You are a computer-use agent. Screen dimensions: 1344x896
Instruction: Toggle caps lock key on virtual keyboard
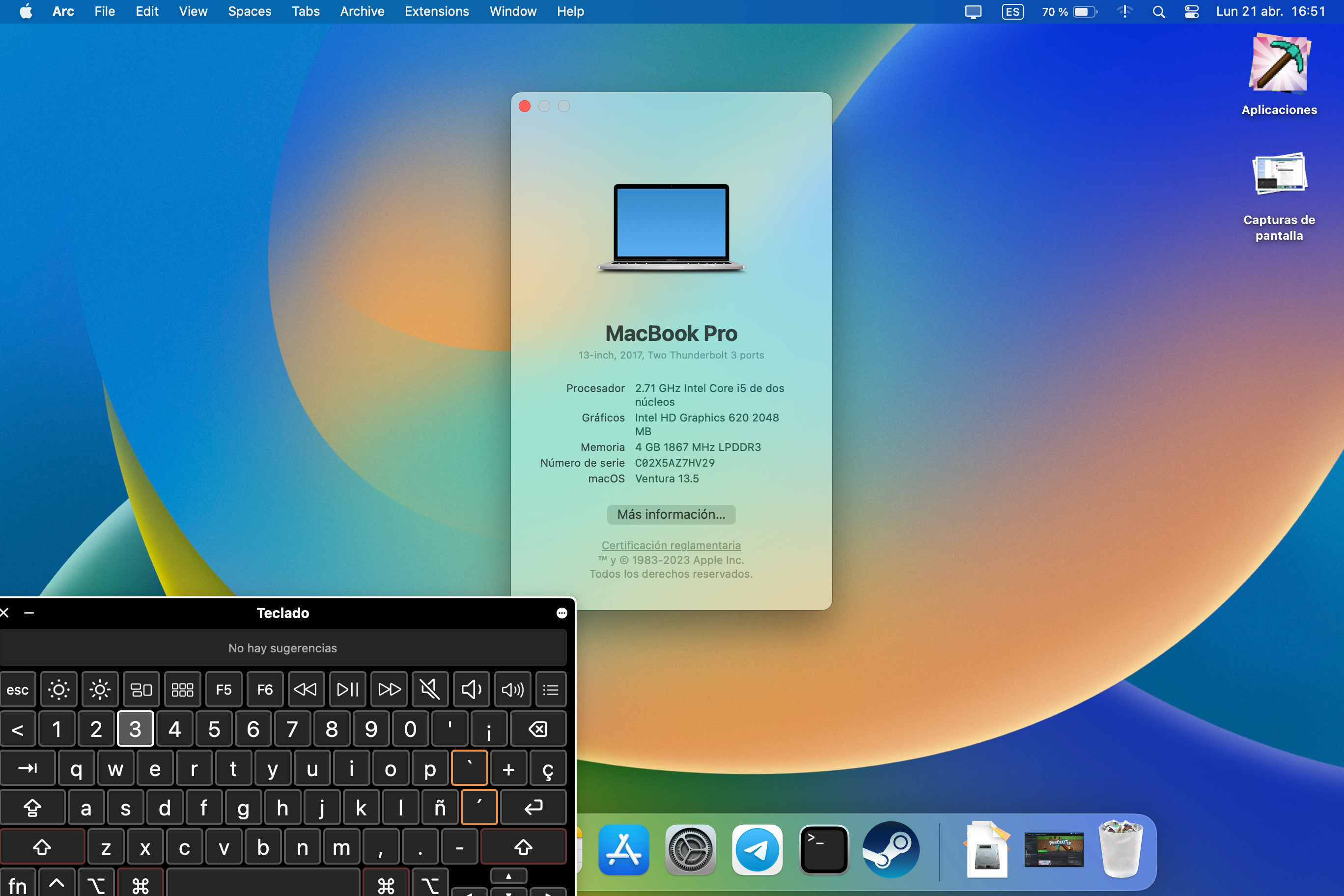pyautogui.click(x=32, y=808)
